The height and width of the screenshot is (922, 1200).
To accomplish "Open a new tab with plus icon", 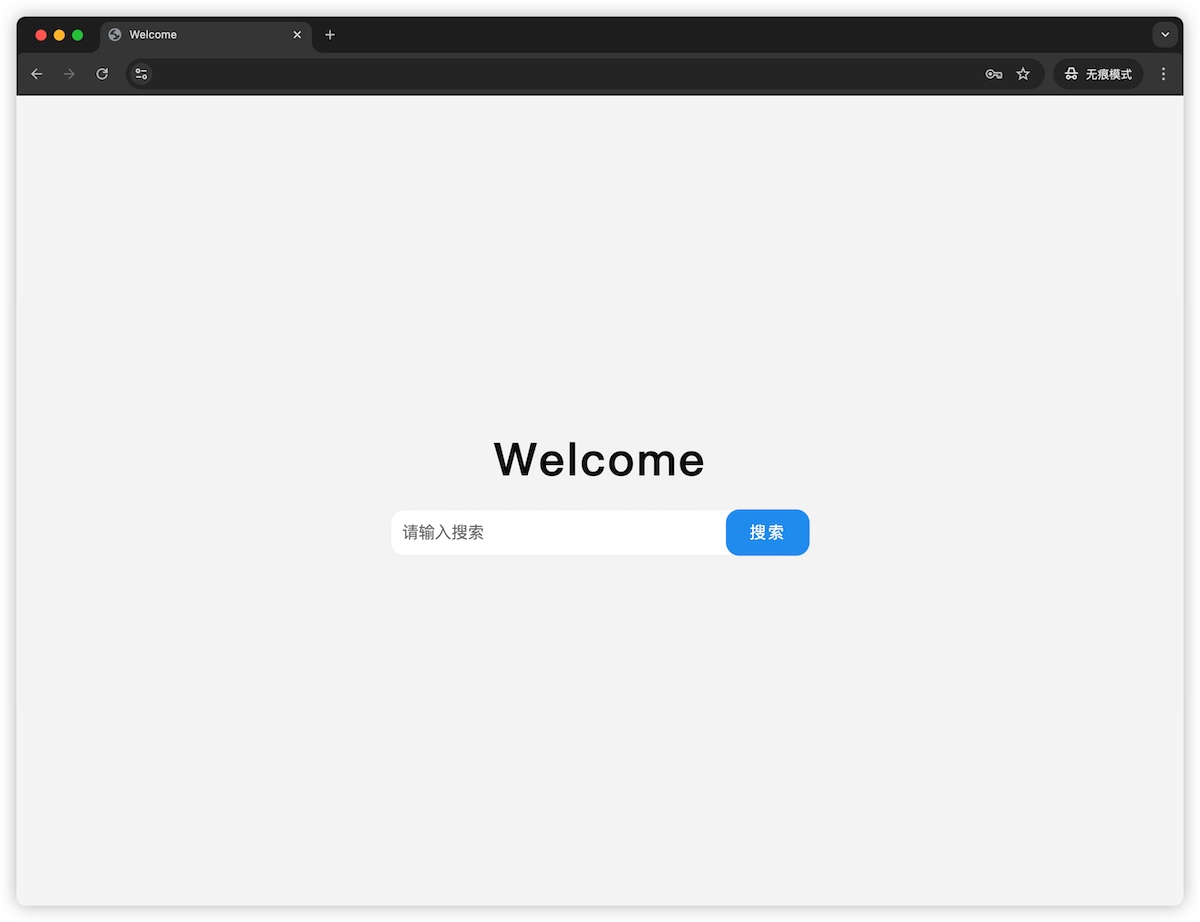I will 330,35.
